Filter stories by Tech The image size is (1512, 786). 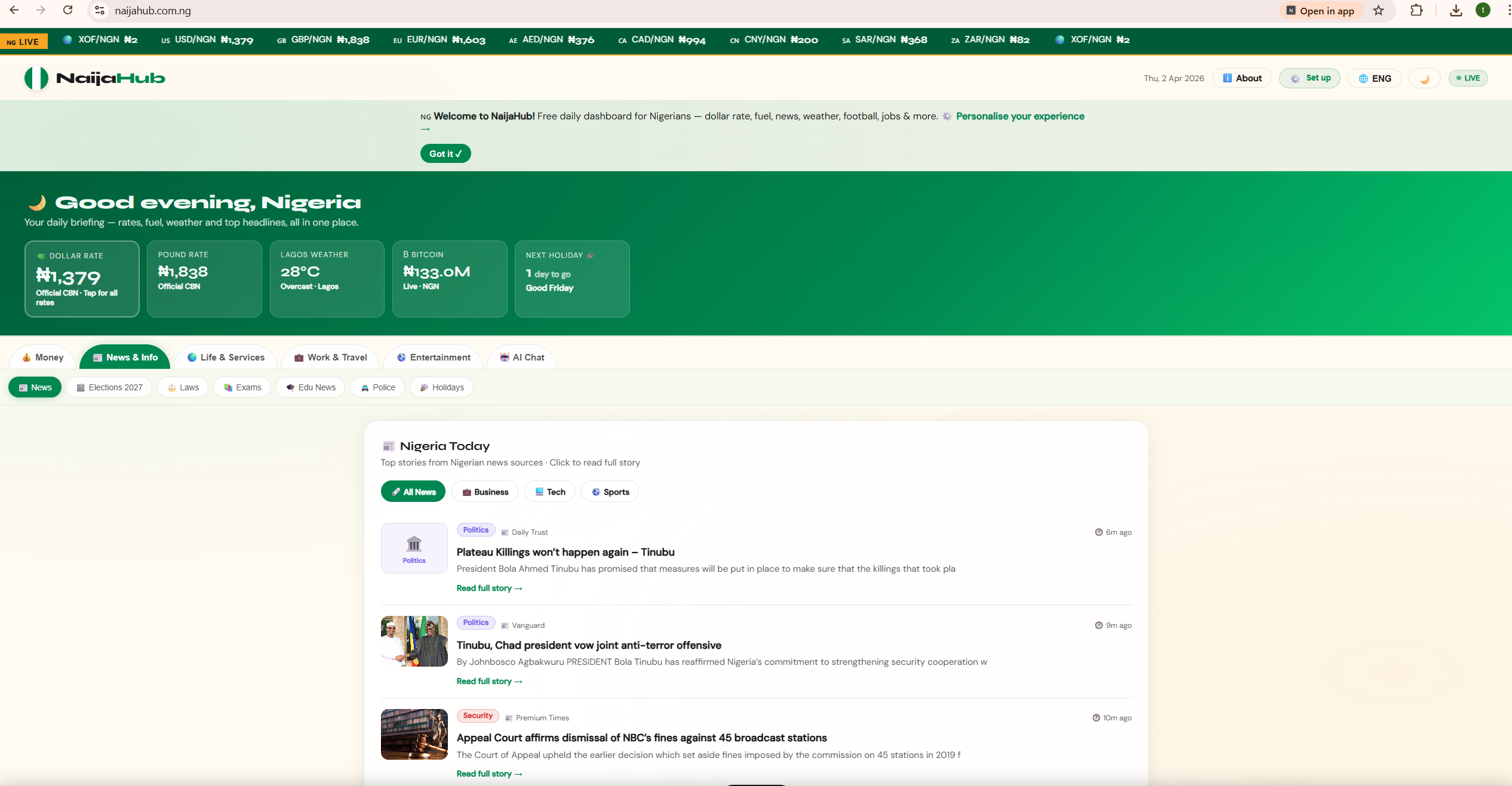[549, 492]
